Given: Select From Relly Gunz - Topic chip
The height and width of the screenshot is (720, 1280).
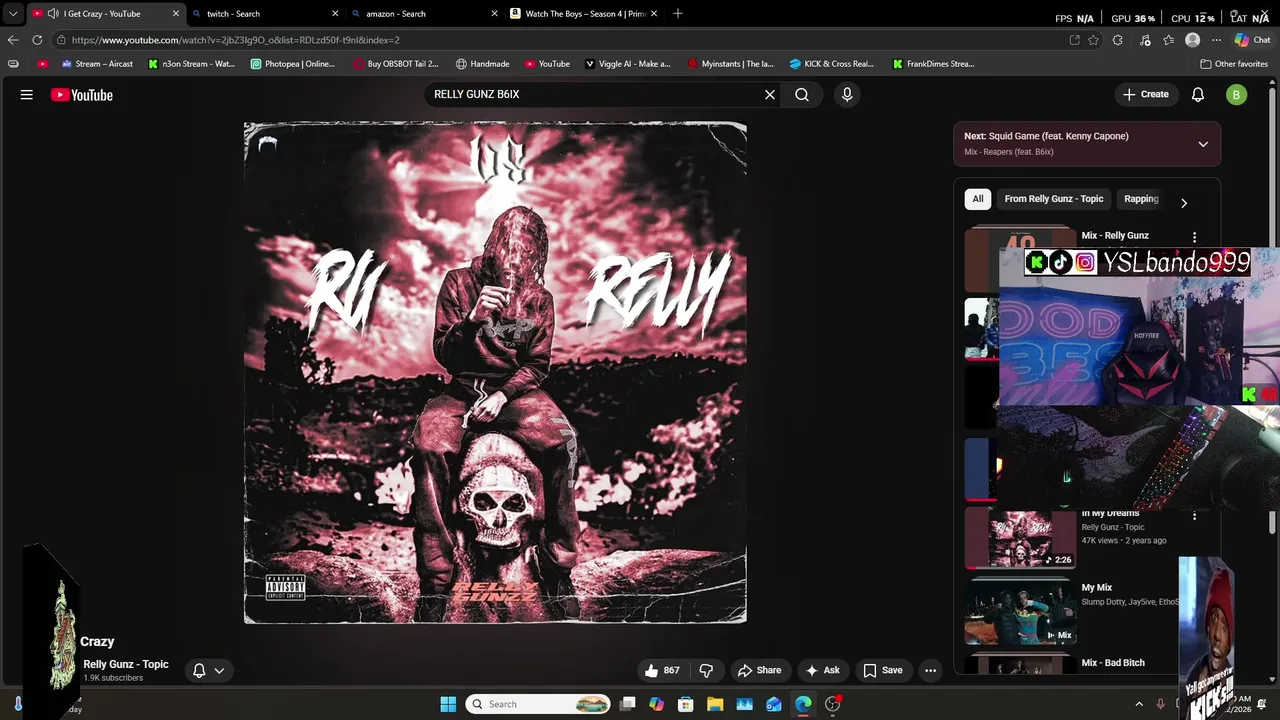Looking at the screenshot, I should (1054, 199).
